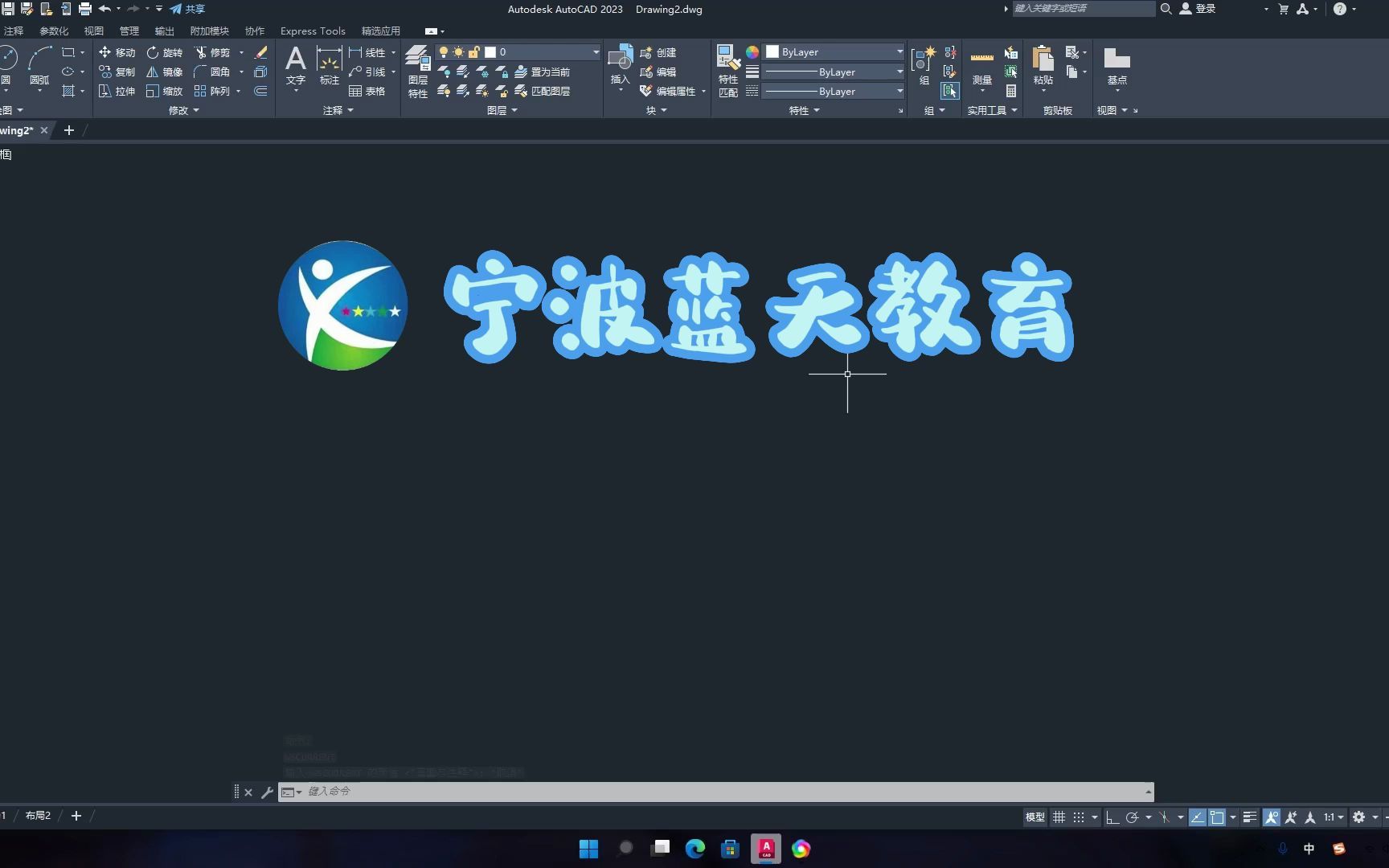The width and height of the screenshot is (1389, 868).
Task: Toggle 2D object snap in status bar
Action: [1217, 817]
